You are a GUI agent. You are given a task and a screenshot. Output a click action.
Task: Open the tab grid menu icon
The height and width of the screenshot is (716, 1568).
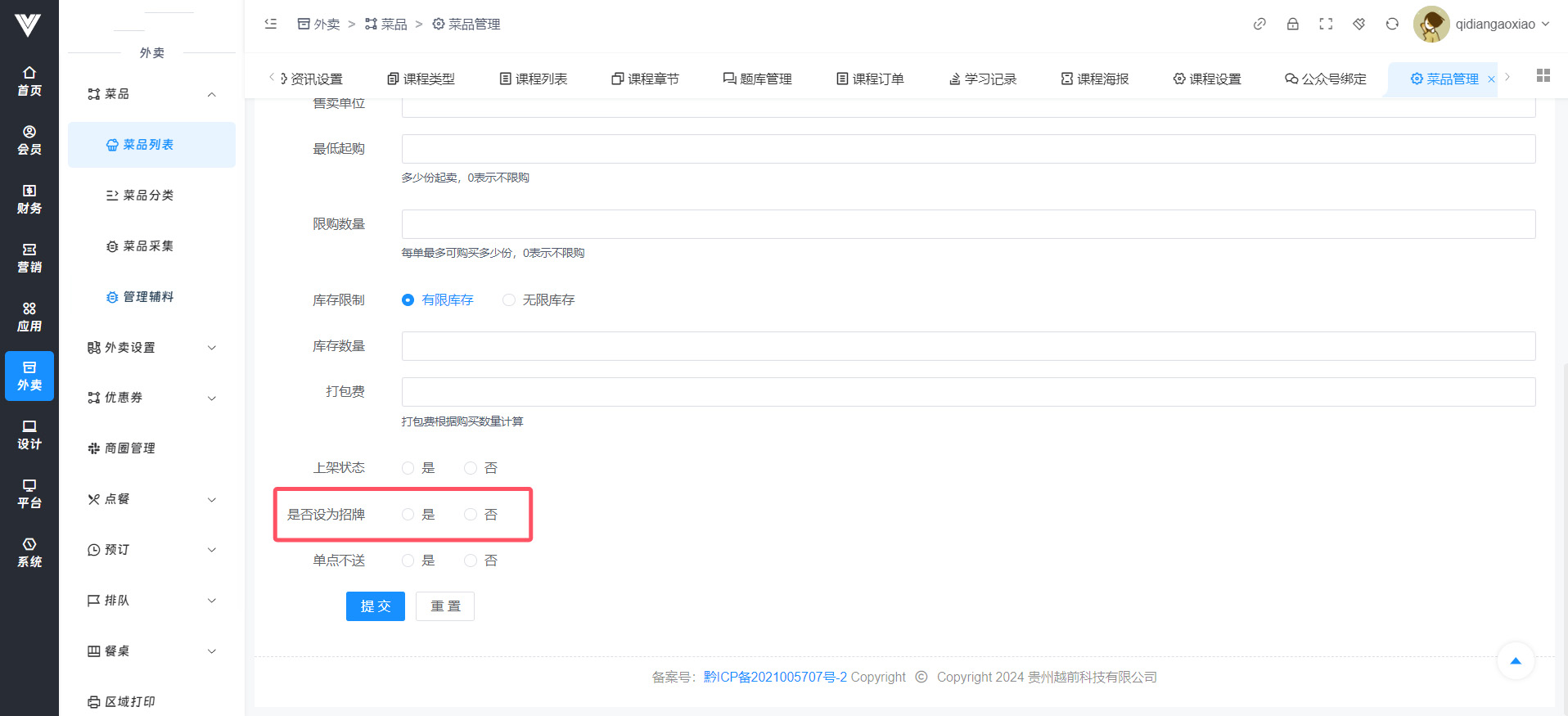1543,75
